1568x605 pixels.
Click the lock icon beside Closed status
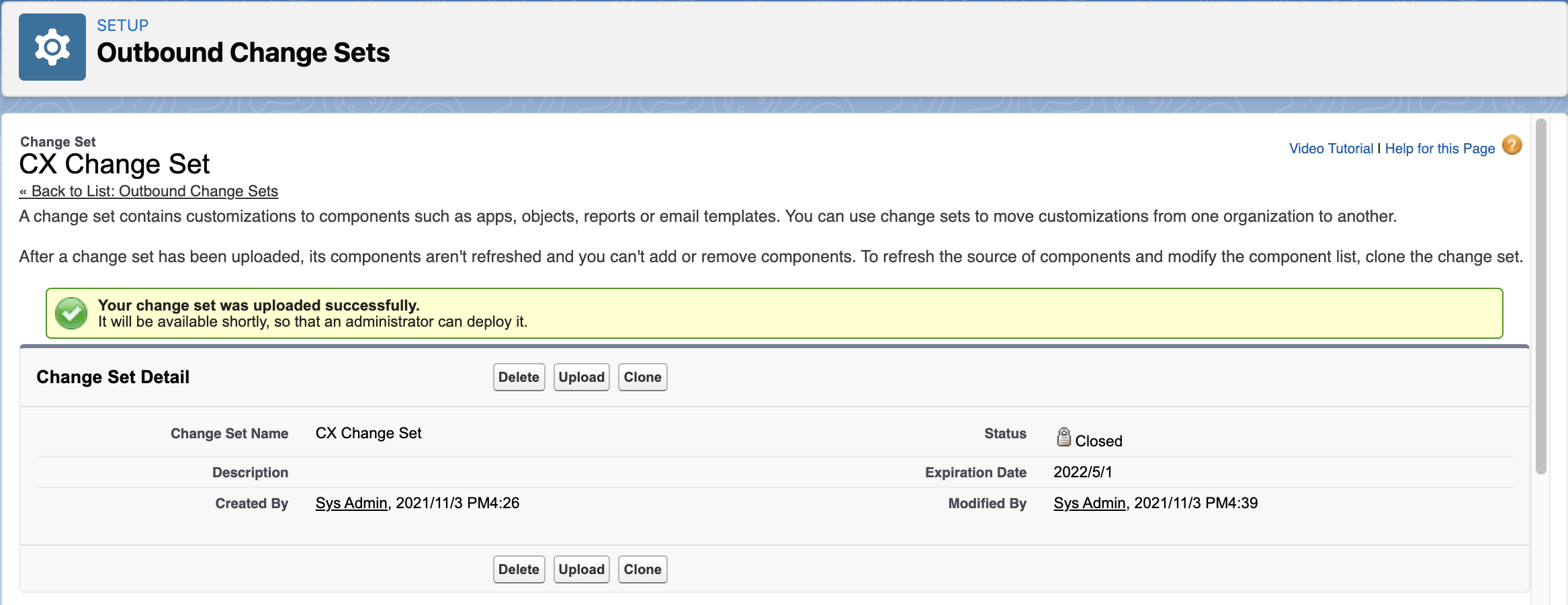[x=1063, y=437]
